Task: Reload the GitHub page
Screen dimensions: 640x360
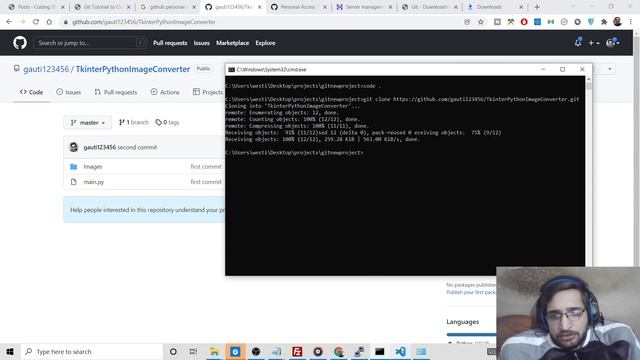Action: [x=36, y=22]
